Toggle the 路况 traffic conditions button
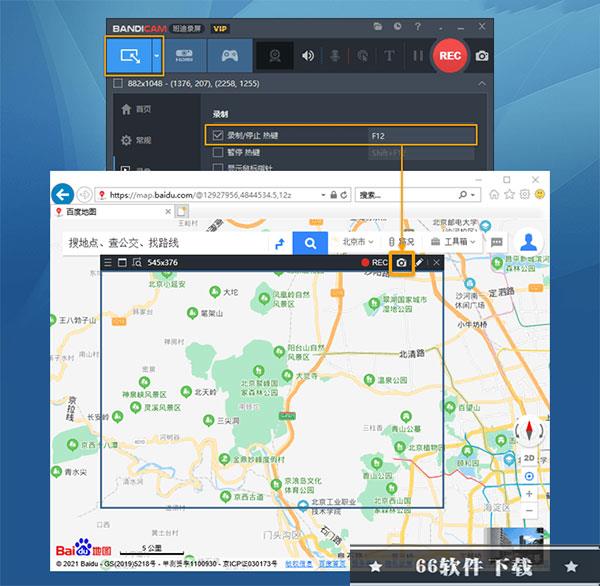 pyautogui.click(x=401, y=242)
